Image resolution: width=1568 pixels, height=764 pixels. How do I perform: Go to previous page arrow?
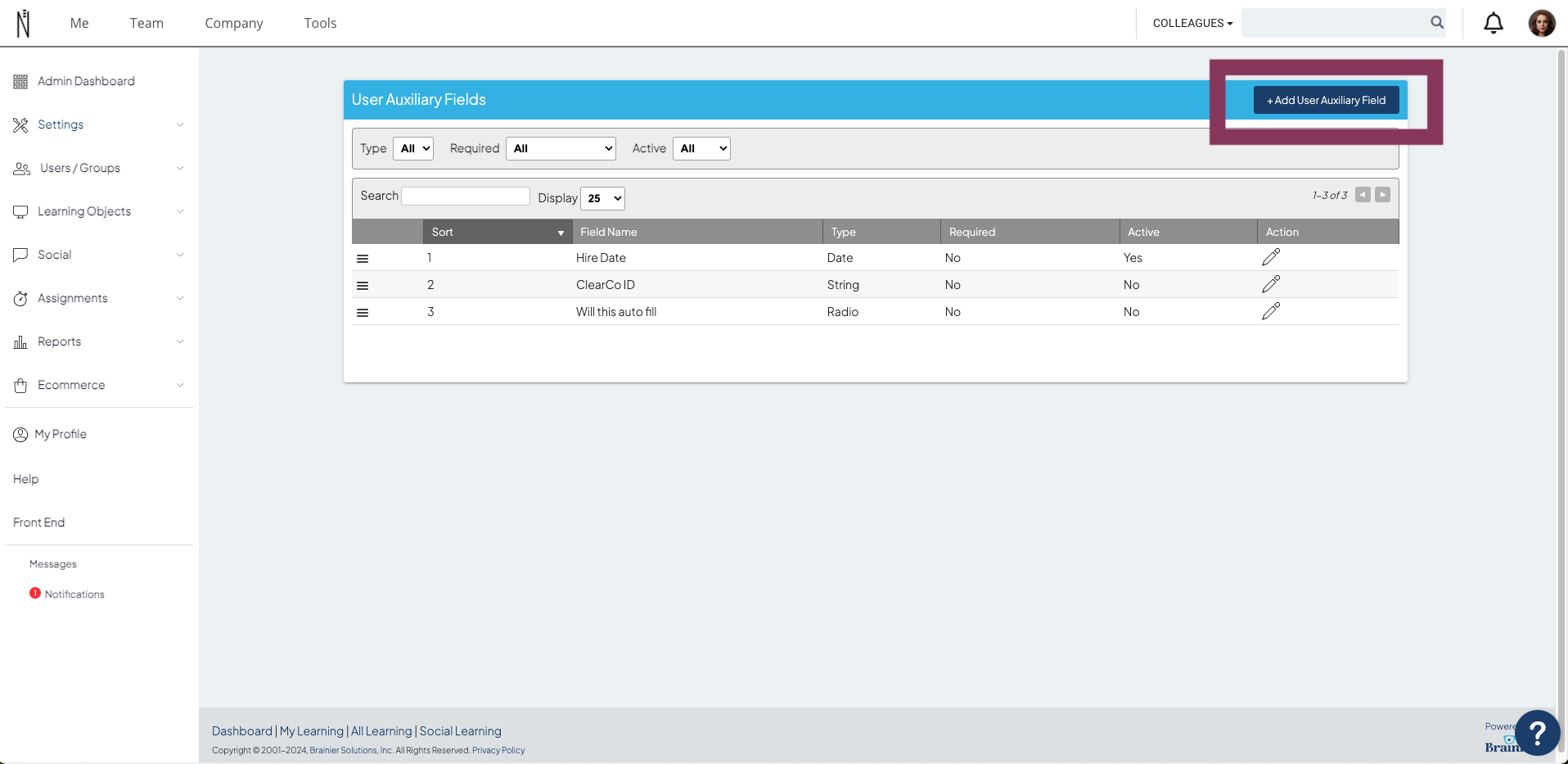coord(1363,195)
